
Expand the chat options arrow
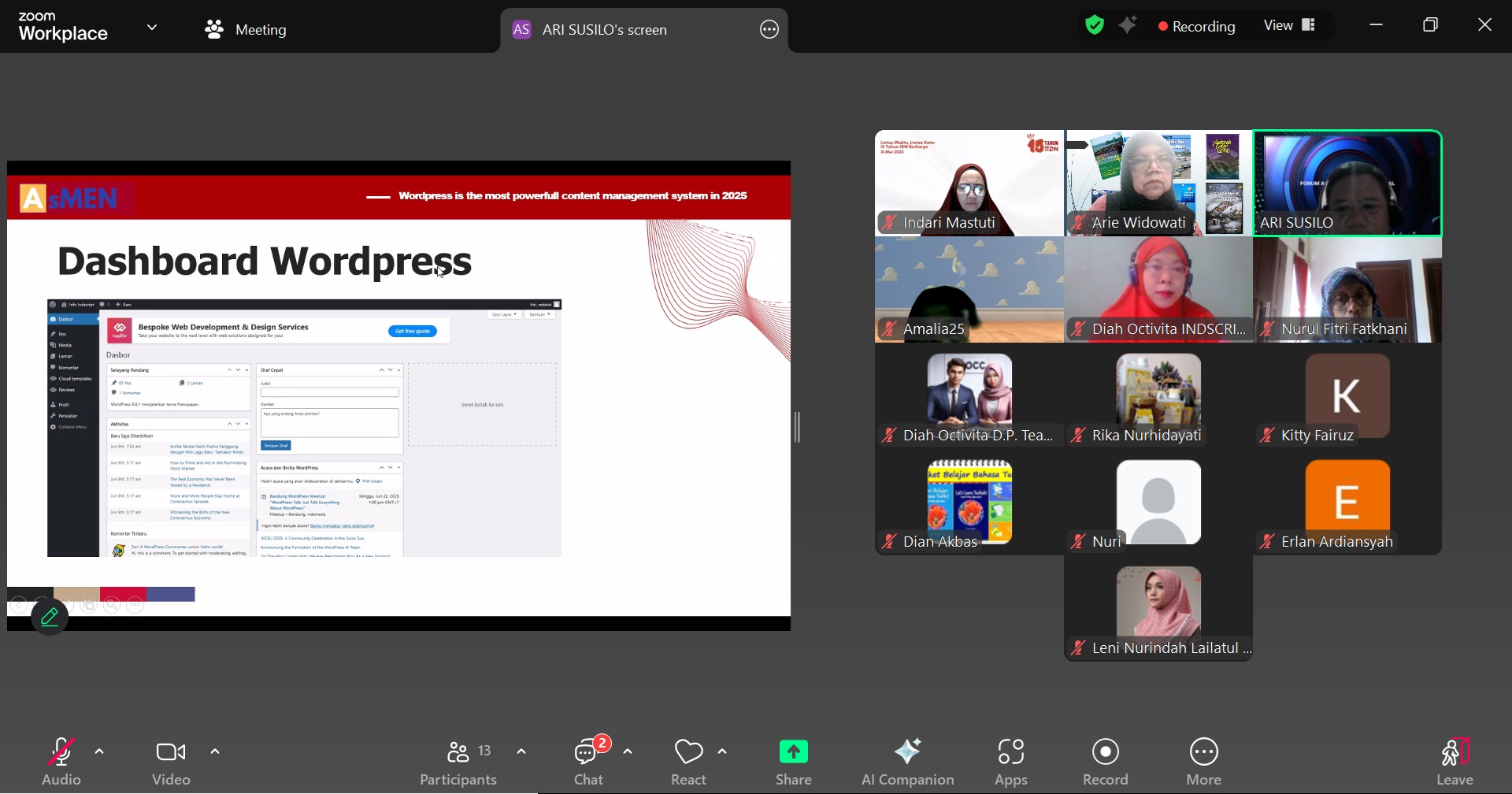(628, 751)
